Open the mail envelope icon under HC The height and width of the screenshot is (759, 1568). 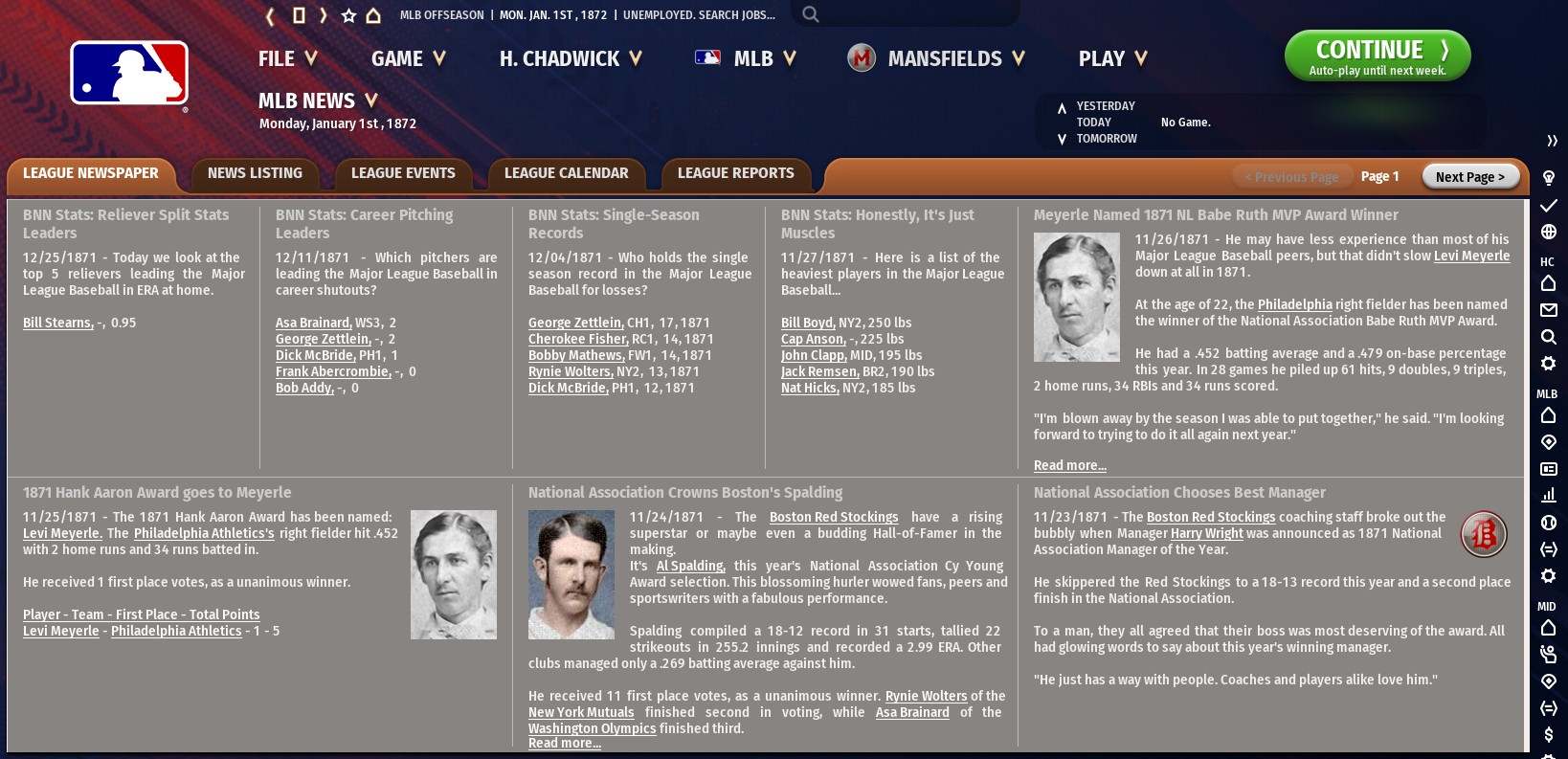(x=1548, y=310)
